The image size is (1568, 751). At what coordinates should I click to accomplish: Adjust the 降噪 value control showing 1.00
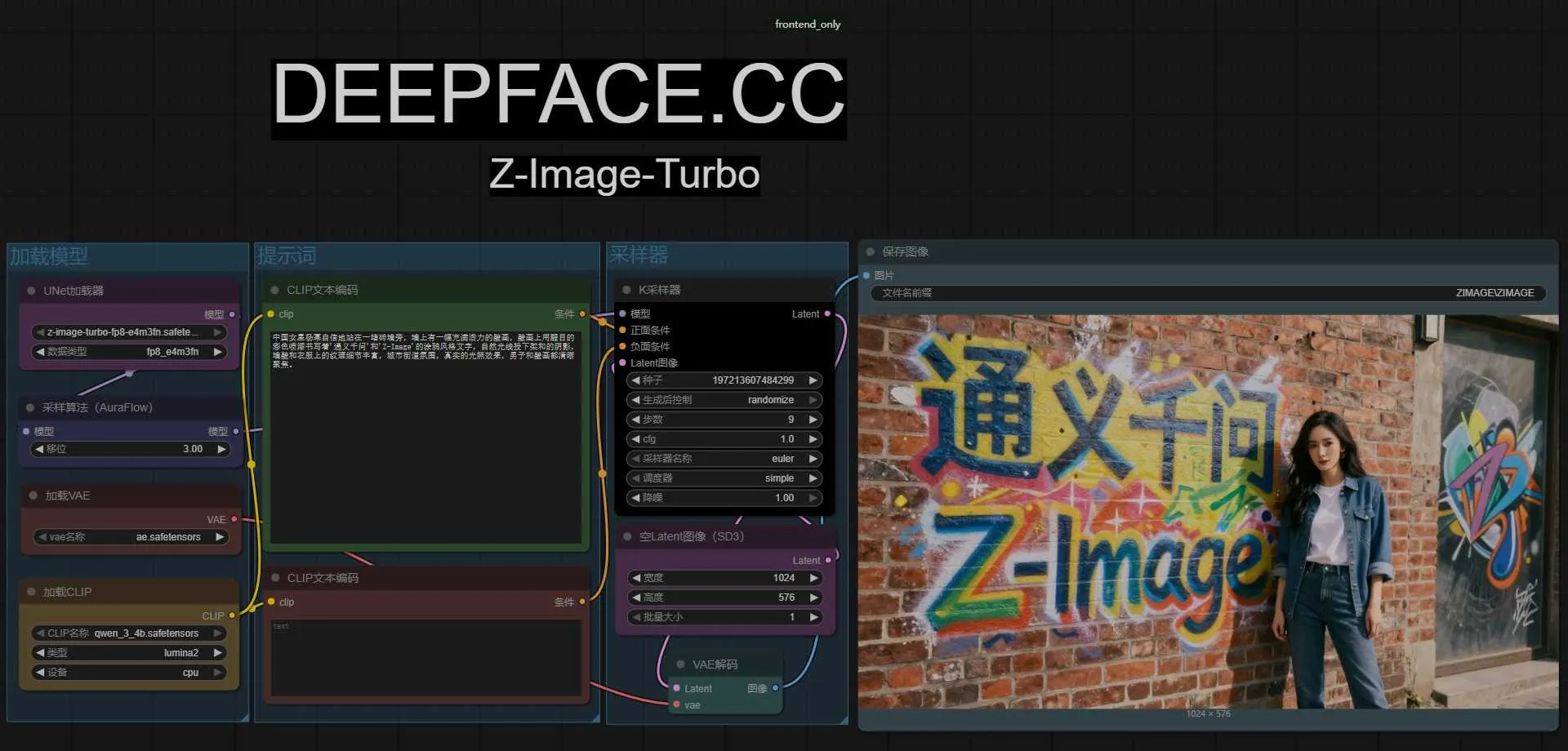click(x=724, y=497)
